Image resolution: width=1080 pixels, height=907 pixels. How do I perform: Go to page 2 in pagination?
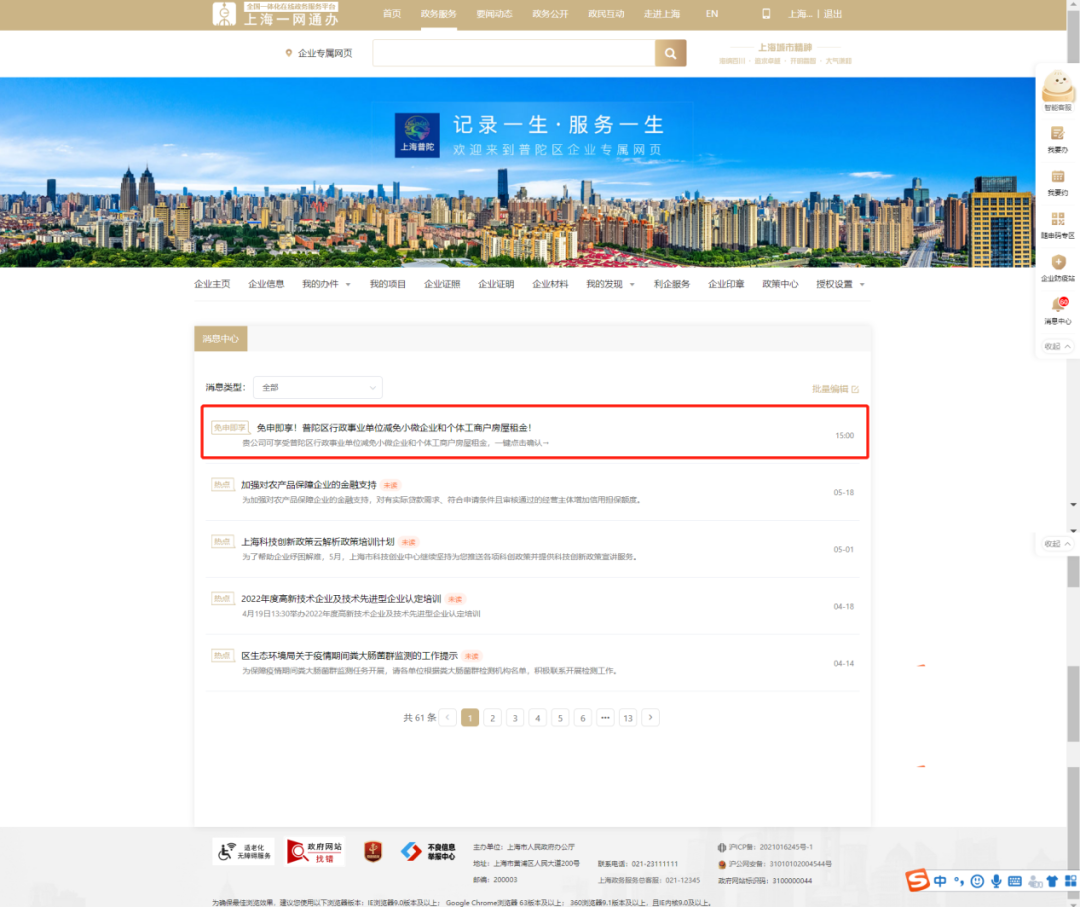(x=492, y=717)
